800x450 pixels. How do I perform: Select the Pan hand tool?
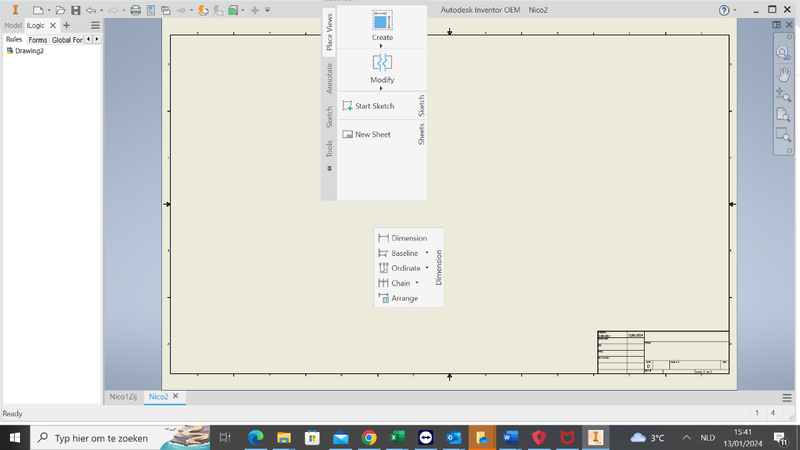(783, 73)
